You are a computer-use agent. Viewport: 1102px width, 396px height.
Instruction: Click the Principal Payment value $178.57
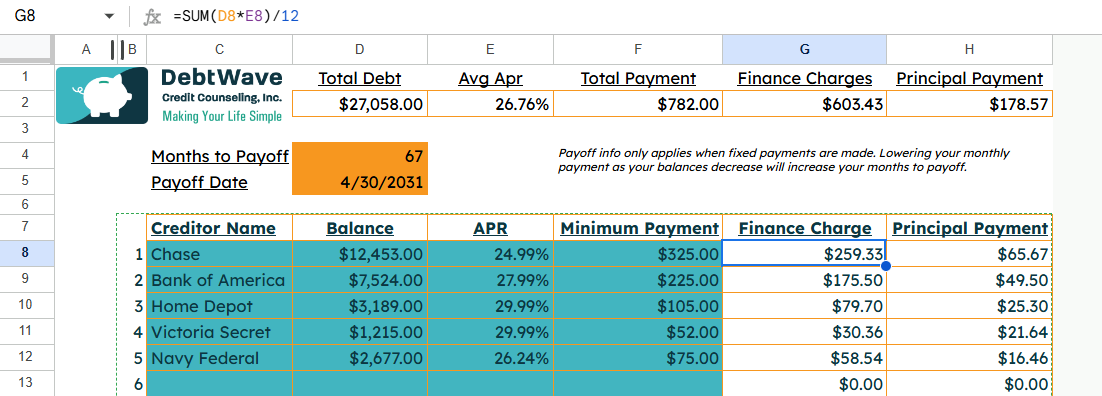pyautogui.click(x=969, y=104)
